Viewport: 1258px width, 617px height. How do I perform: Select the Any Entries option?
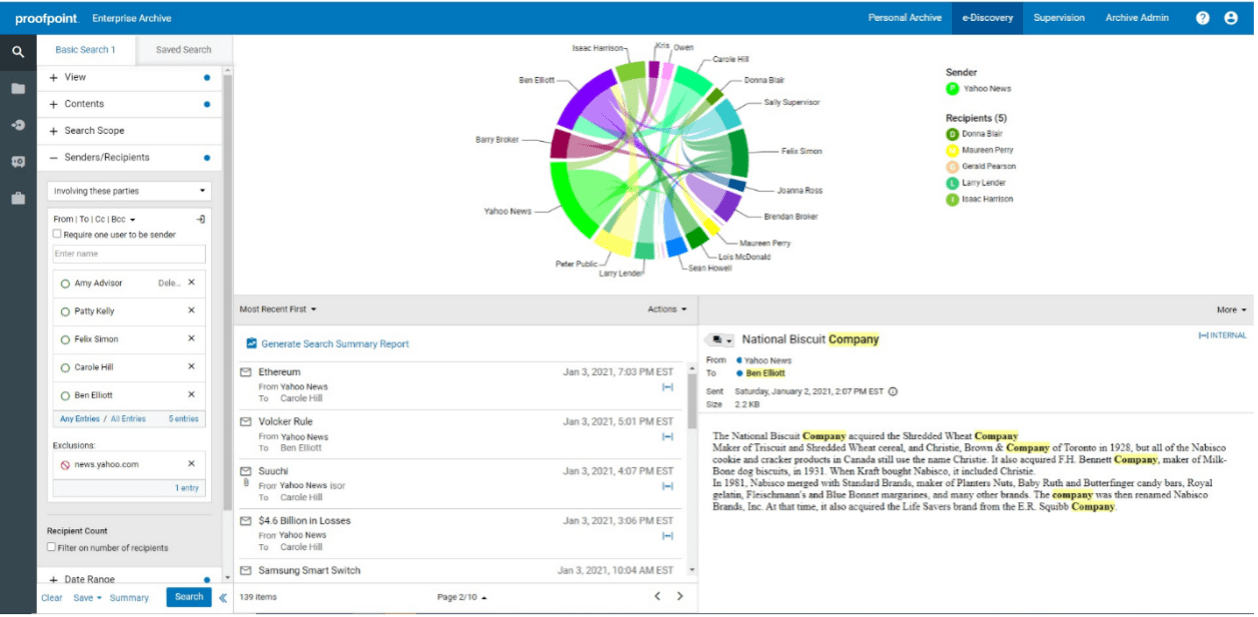click(80, 419)
